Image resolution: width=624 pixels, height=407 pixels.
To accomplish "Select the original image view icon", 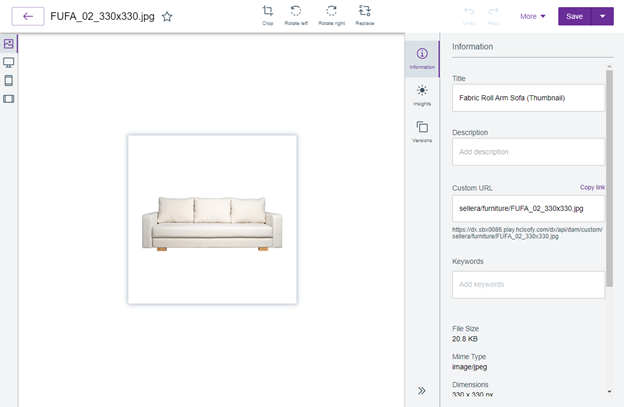I will tap(8, 43).
